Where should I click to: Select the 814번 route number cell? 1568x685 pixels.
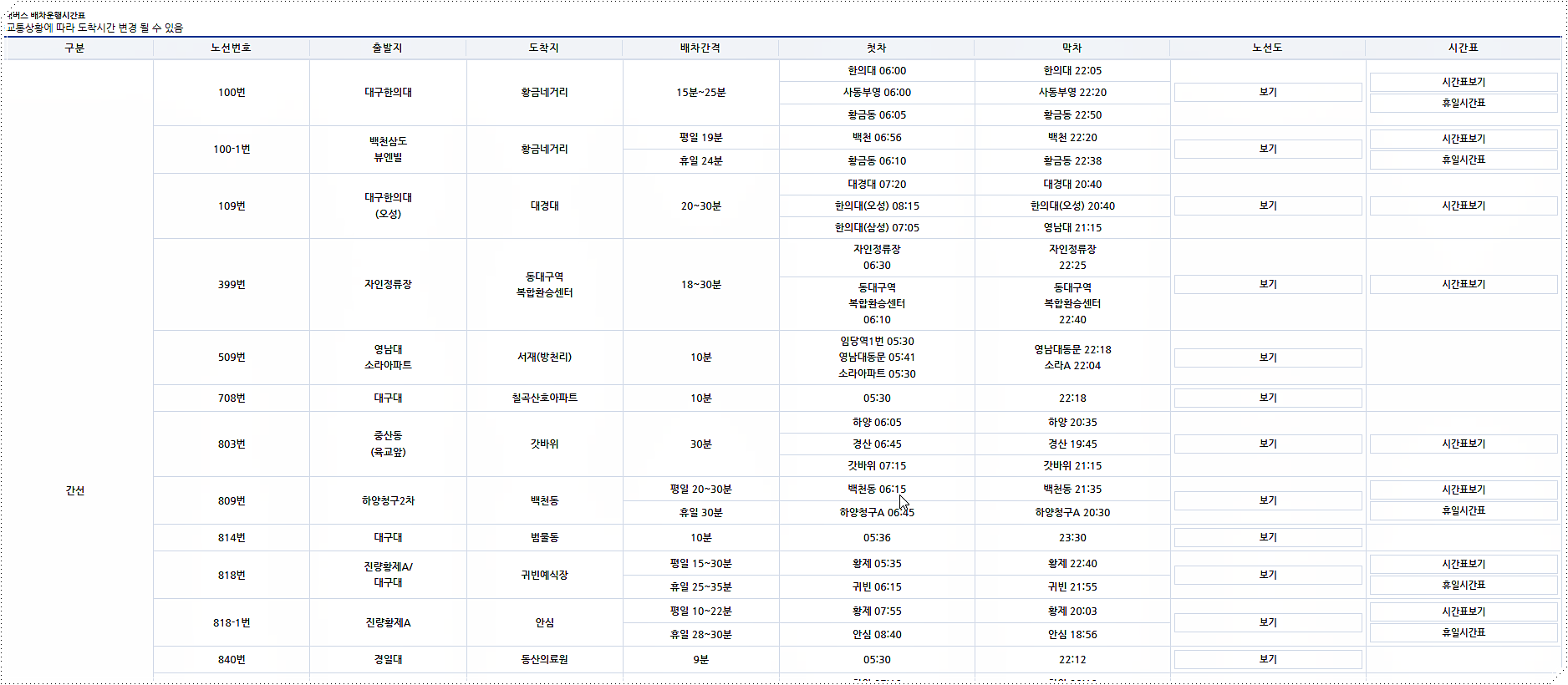click(232, 538)
